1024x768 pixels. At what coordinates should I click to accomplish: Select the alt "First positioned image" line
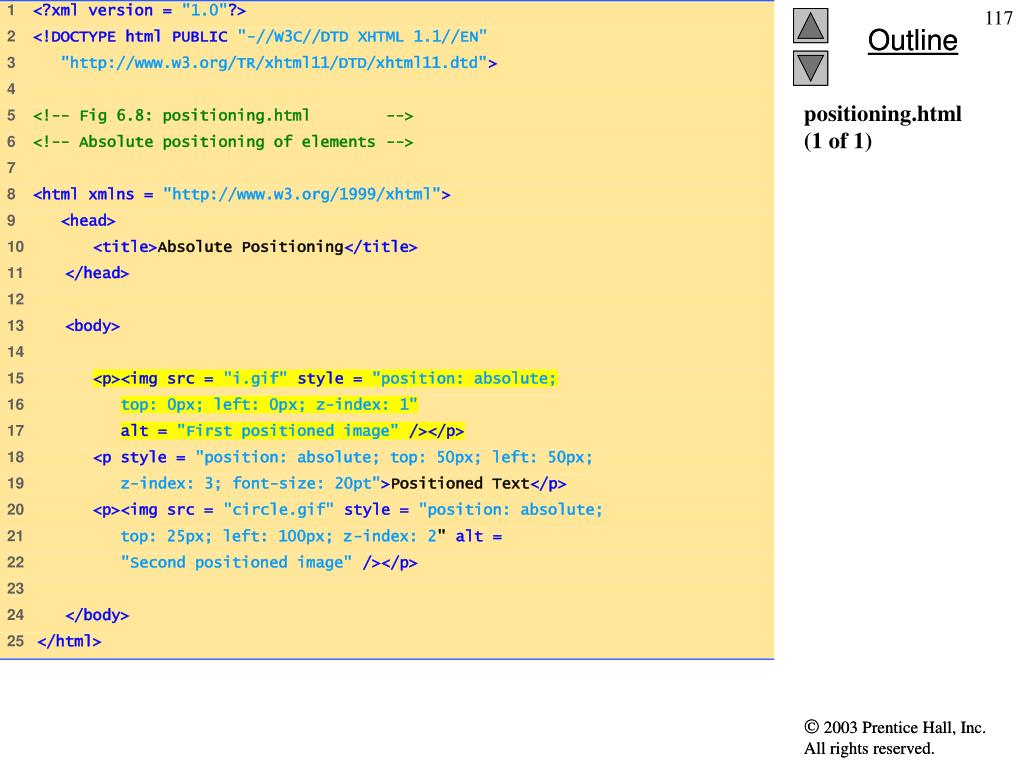292,431
